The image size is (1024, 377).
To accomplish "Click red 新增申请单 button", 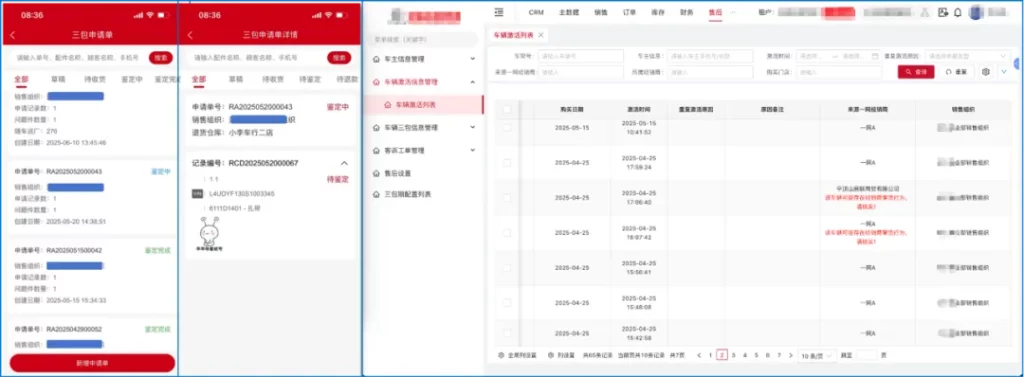I will coord(92,363).
